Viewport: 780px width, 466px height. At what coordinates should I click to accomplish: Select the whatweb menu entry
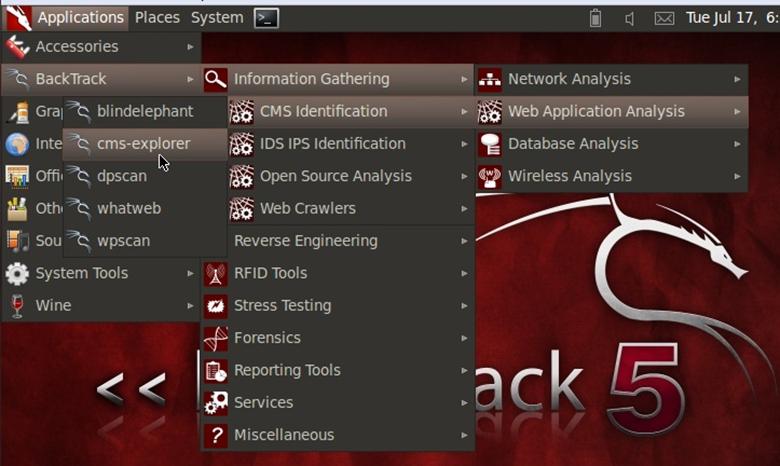[x=128, y=208]
